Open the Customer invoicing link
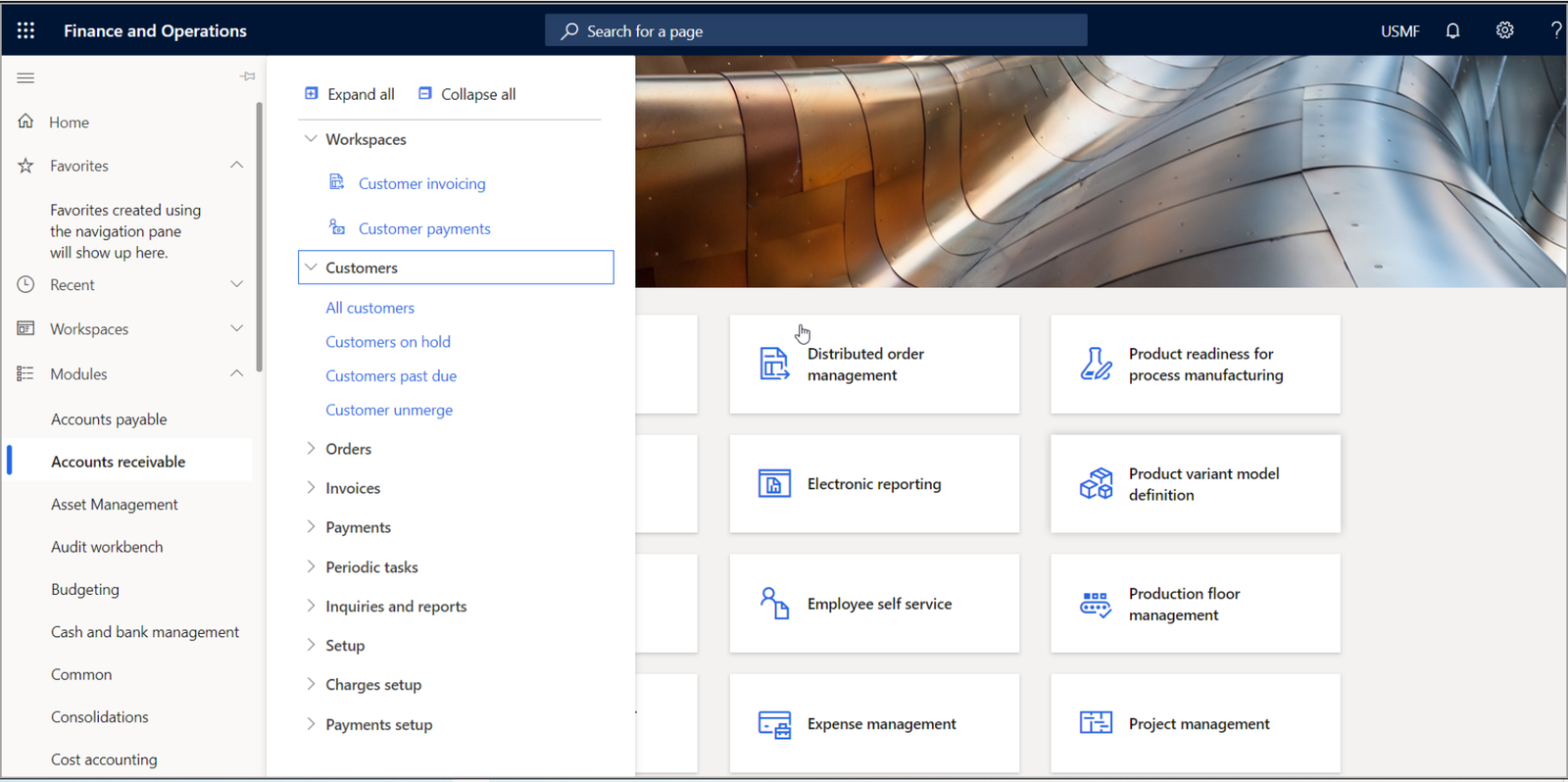Viewport: 1568px width, 782px height. [x=422, y=183]
